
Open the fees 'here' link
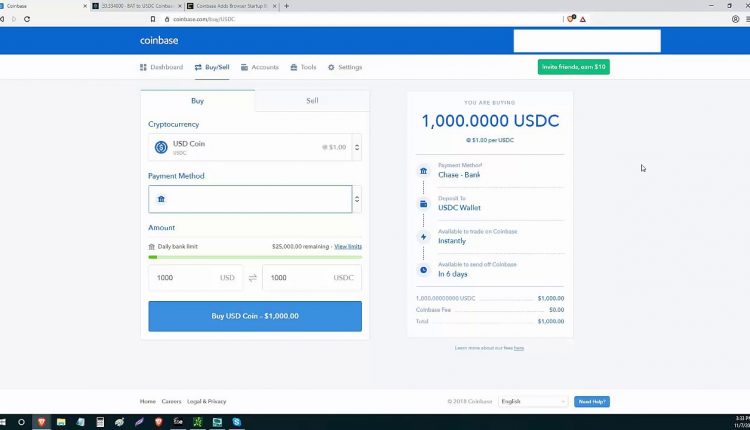(519, 348)
